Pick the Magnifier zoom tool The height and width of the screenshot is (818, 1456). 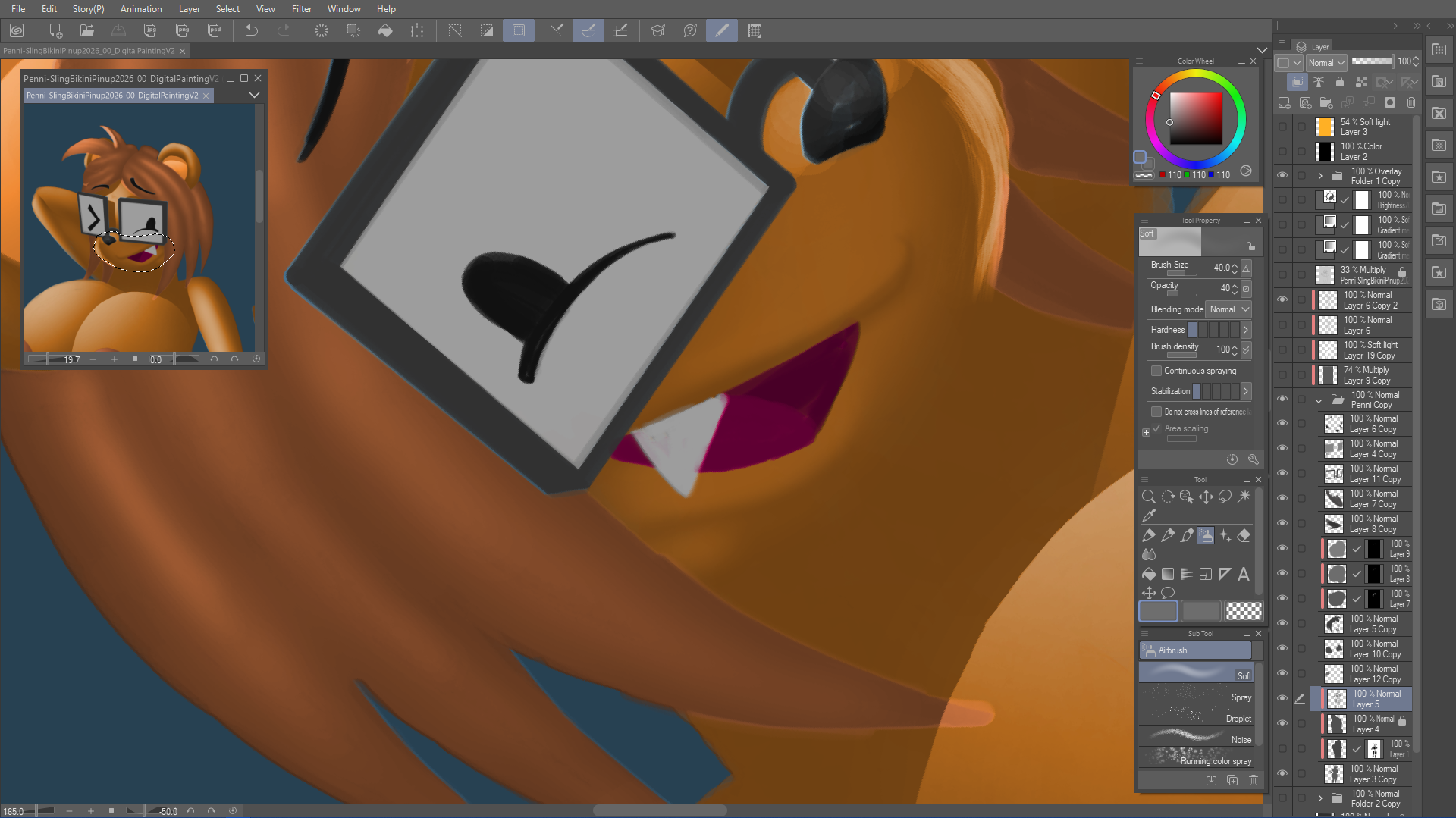[x=1149, y=497]
